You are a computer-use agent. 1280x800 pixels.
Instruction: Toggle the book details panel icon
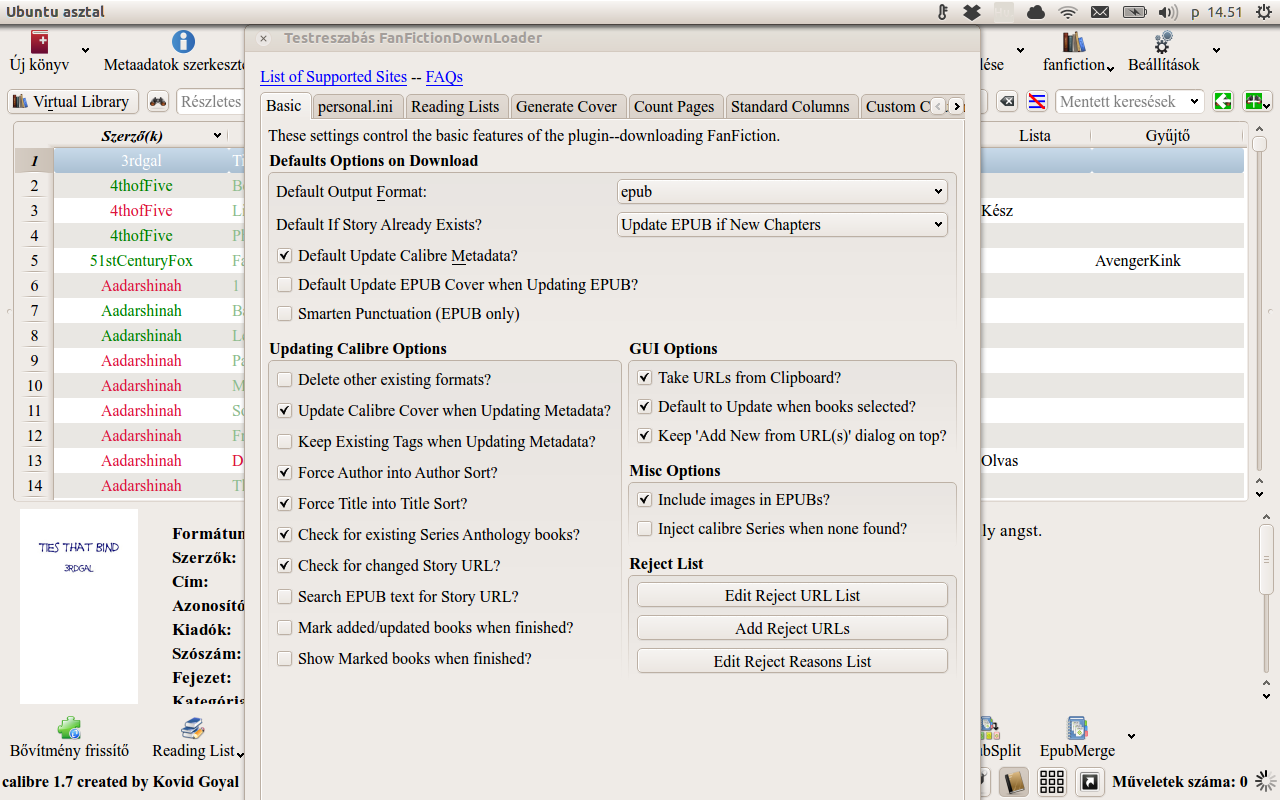point(1014,782)
